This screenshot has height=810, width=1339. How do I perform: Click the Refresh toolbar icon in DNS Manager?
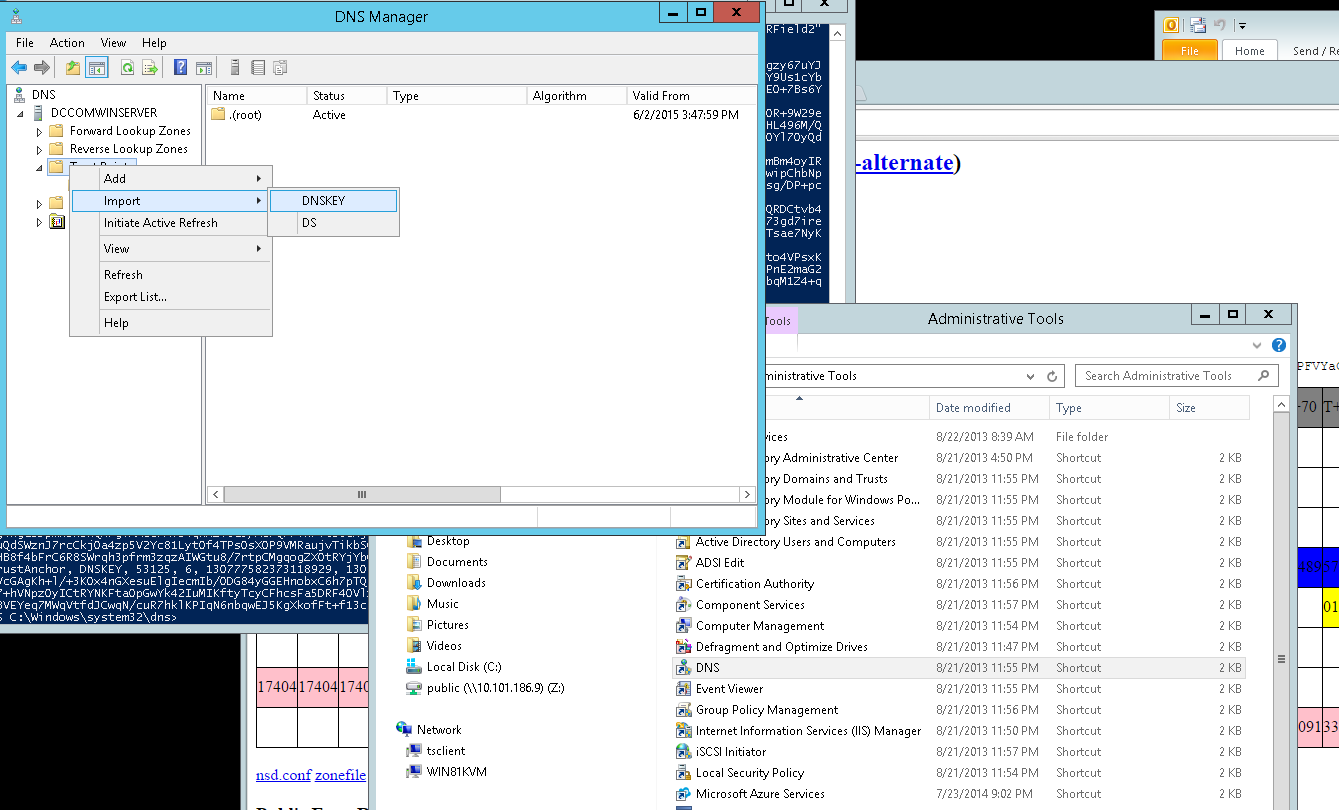127,68
